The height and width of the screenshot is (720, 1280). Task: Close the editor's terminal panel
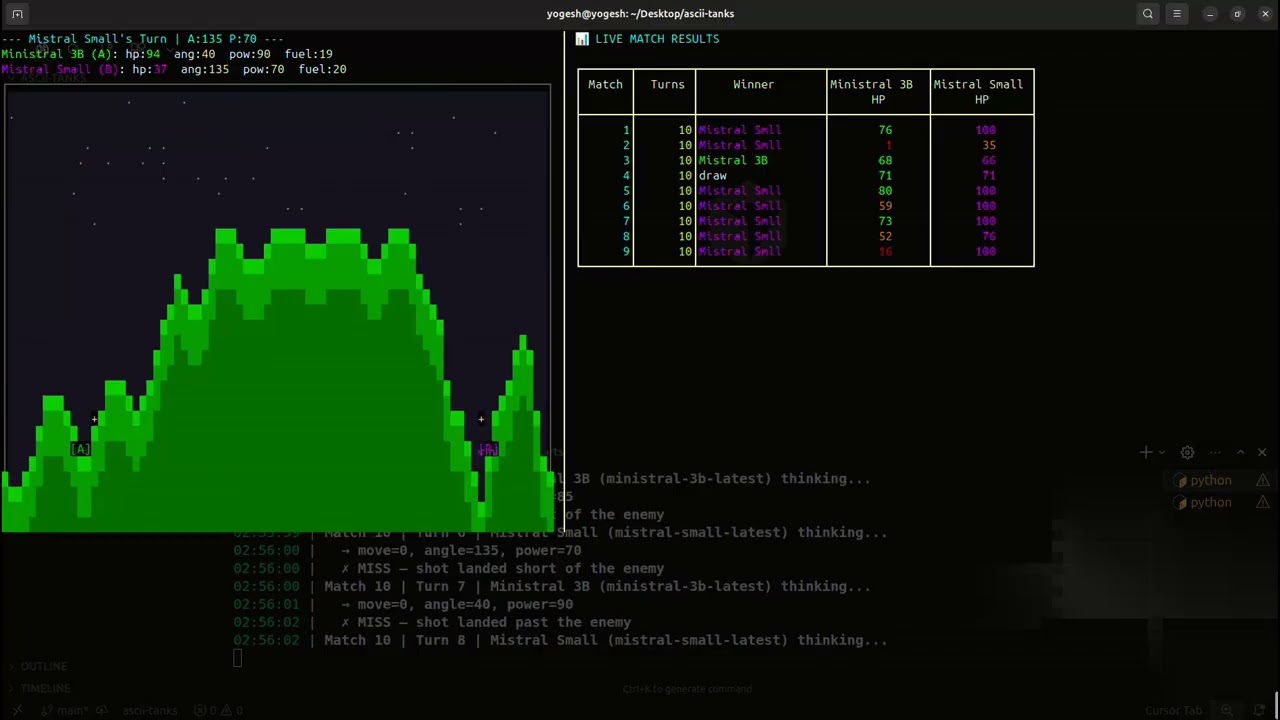coord(1262,453)
